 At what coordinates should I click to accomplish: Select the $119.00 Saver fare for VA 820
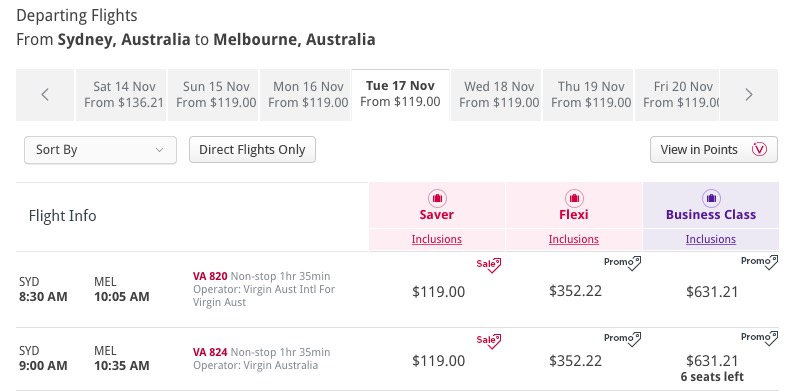[x=438, y=292]
